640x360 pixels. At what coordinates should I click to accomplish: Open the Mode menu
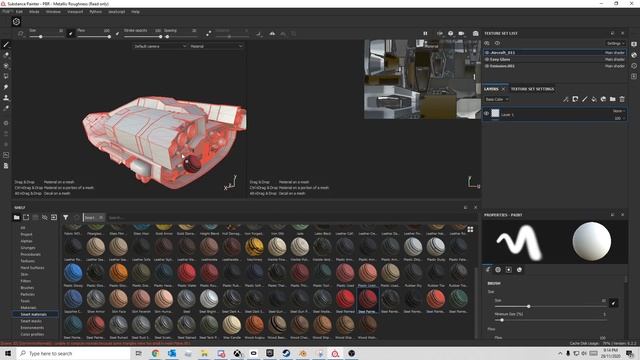click(x=34, y=12)
